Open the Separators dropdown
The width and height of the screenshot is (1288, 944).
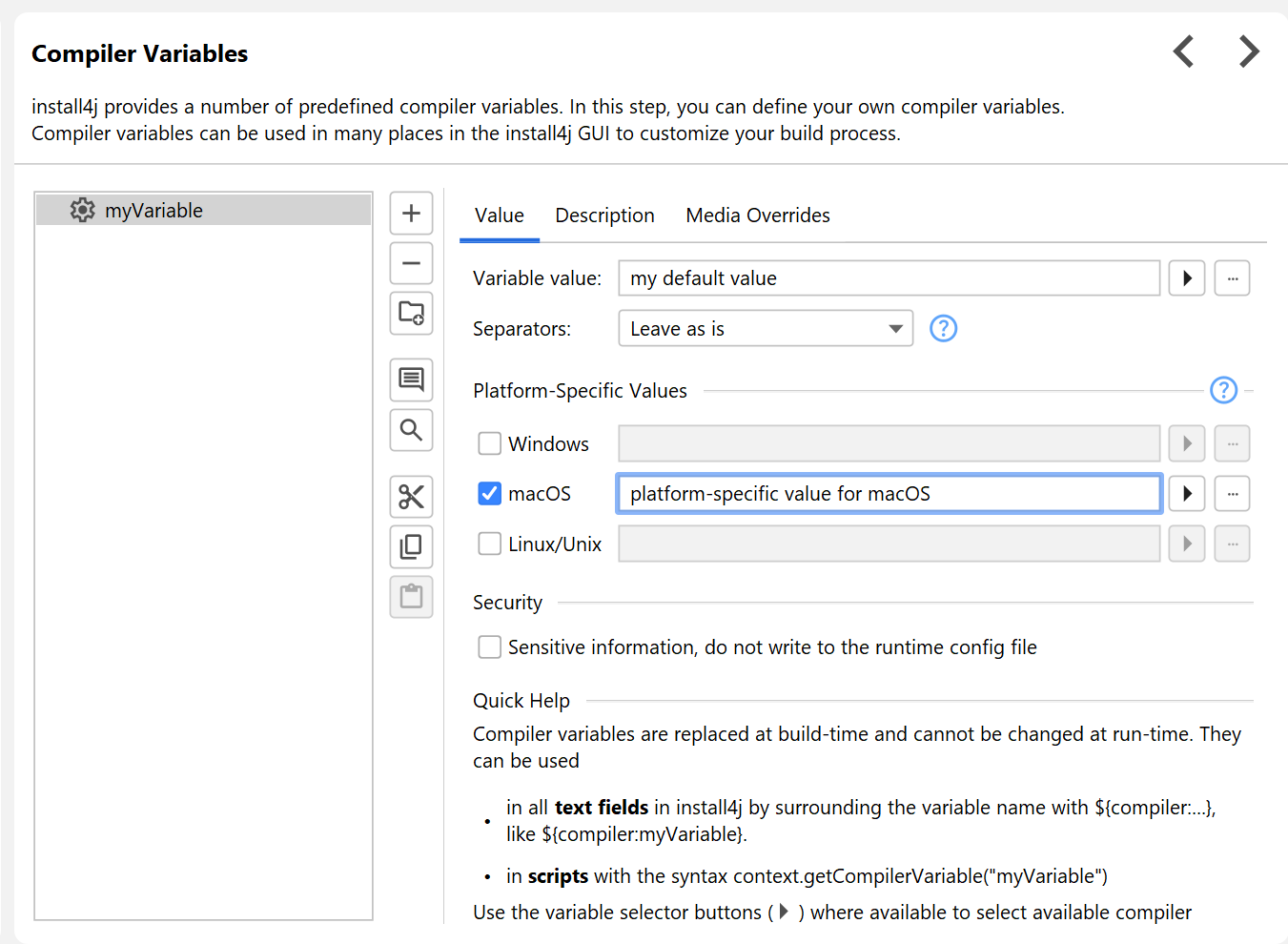point(766,329)
